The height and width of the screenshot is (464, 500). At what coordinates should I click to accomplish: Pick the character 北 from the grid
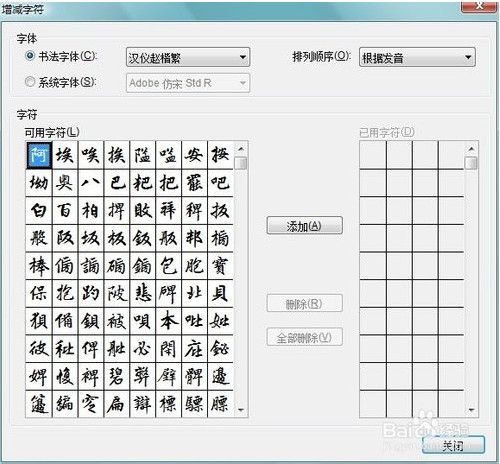tap(194, 293)
